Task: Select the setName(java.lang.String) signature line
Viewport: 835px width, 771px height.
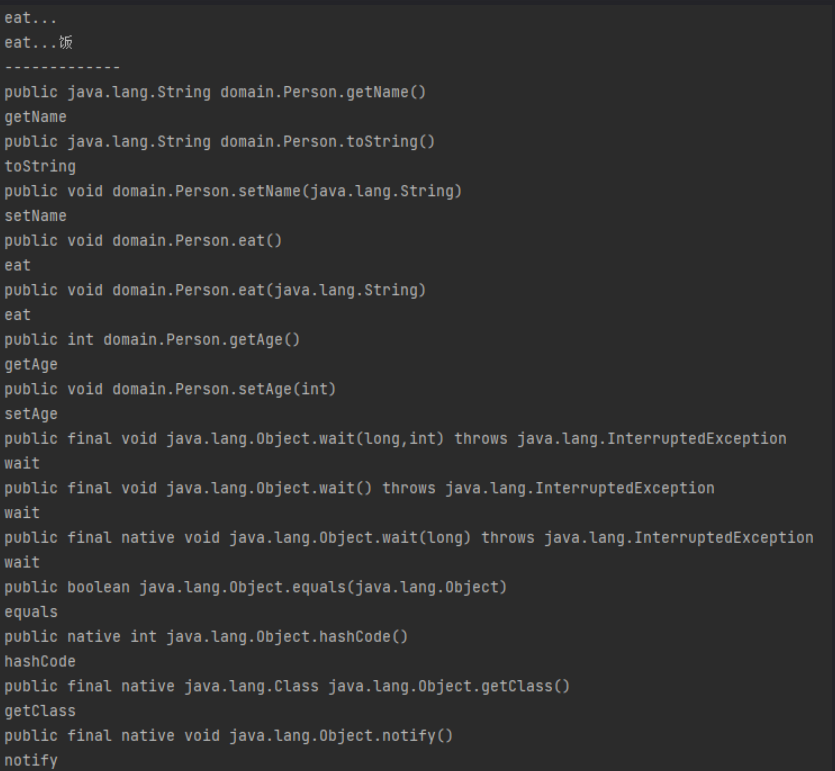Action: tap(233, 191)
